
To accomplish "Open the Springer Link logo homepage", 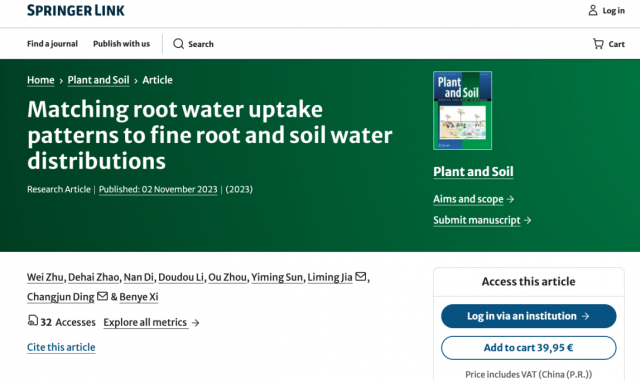I will tap(76, 10).
